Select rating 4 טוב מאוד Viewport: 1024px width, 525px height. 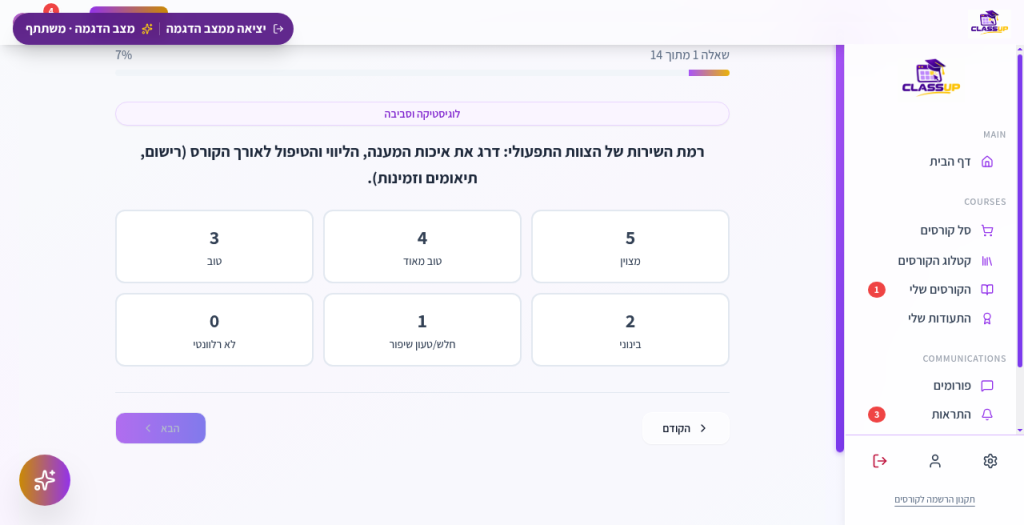(423, 246)
